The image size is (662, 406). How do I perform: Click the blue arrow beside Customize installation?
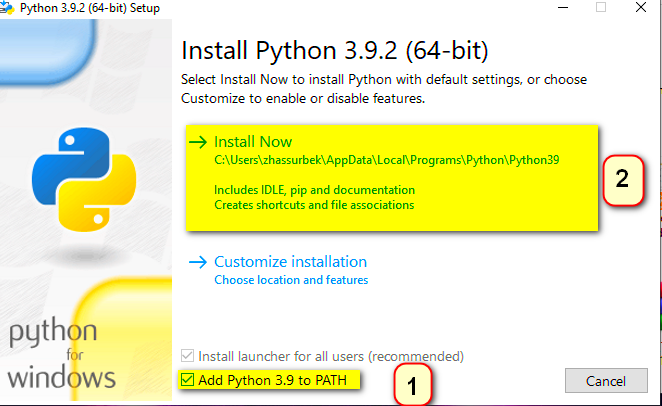point(198,262)
